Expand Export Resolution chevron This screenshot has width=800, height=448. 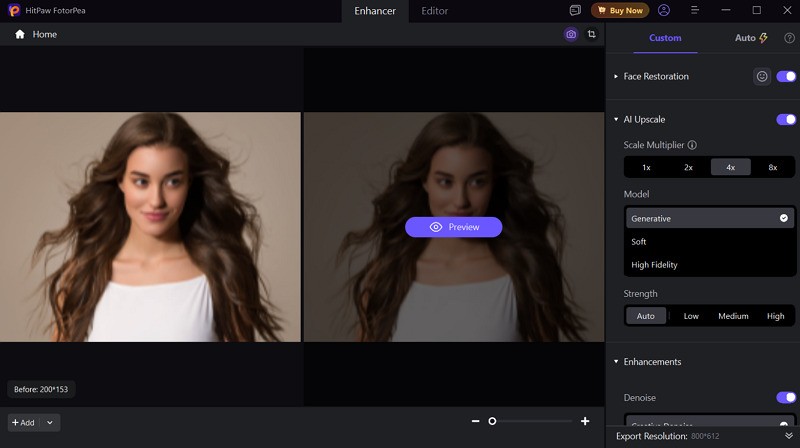[x=789, y=436]
